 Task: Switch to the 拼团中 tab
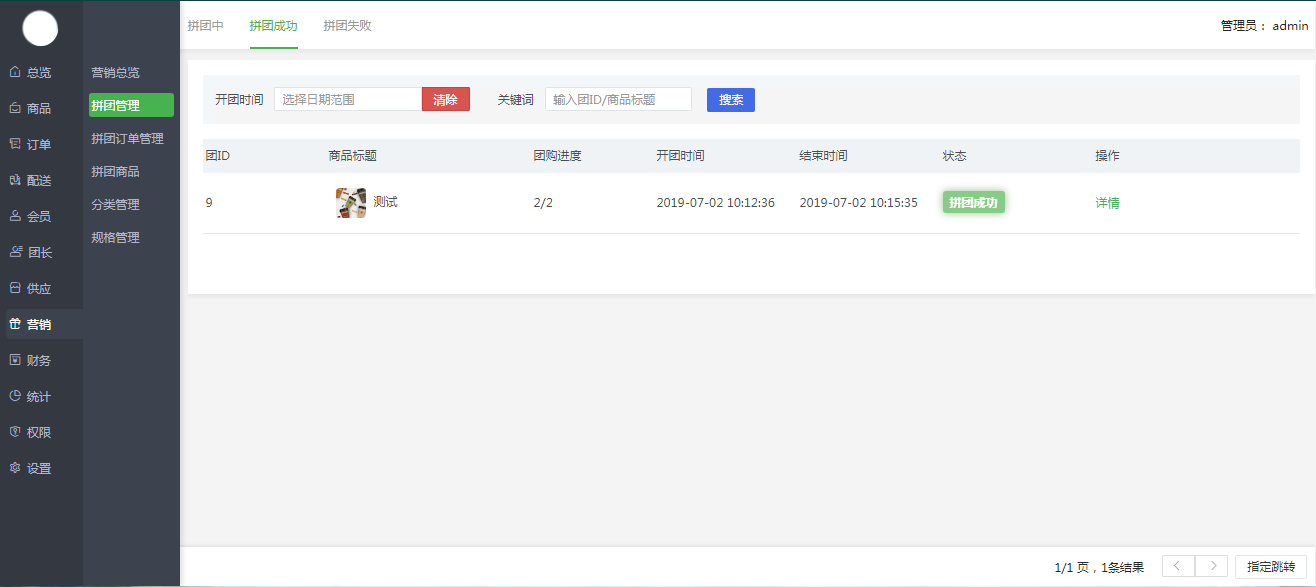tap(205, 26)
